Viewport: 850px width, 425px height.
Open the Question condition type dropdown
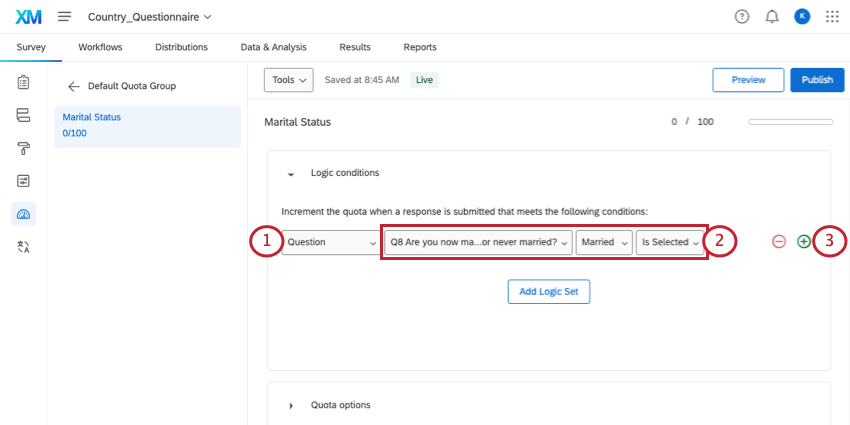328,242
